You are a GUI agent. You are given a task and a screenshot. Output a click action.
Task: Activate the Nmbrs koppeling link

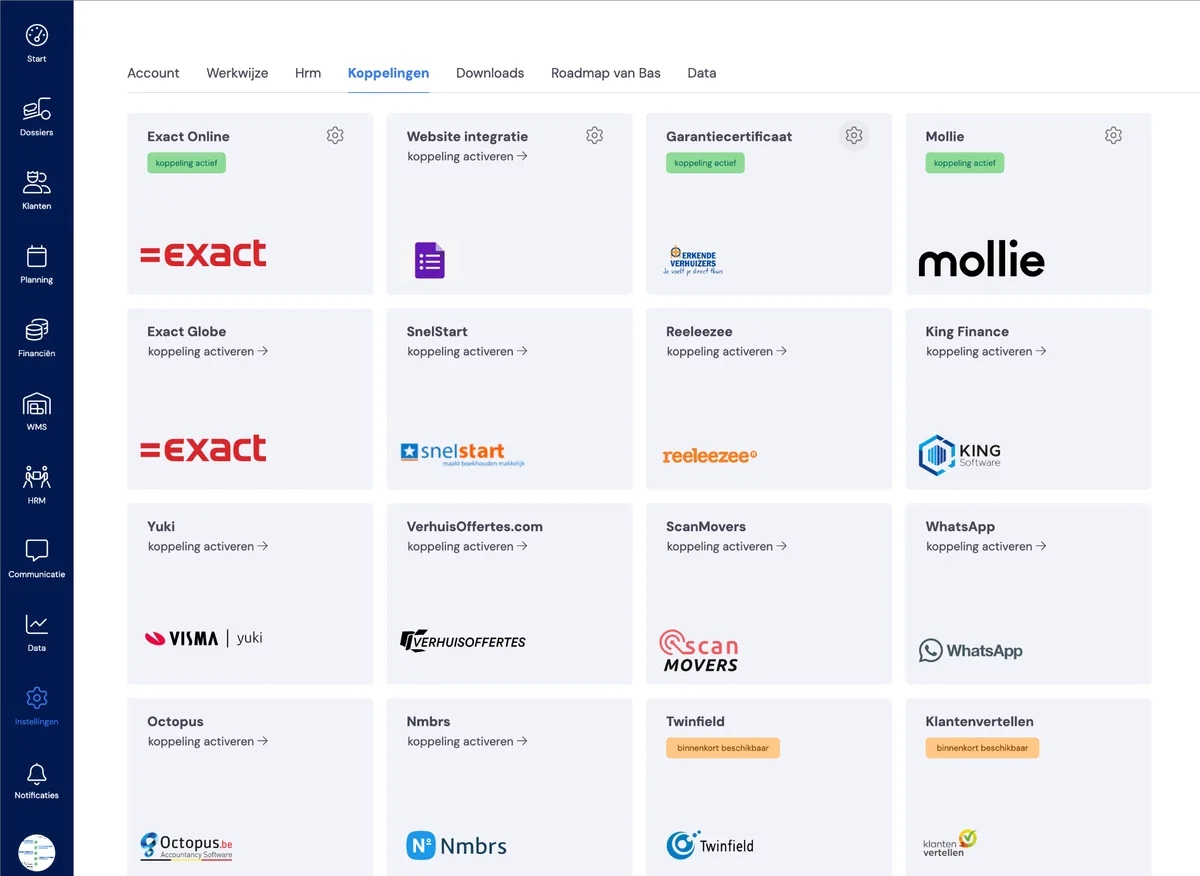click(467, 742)
